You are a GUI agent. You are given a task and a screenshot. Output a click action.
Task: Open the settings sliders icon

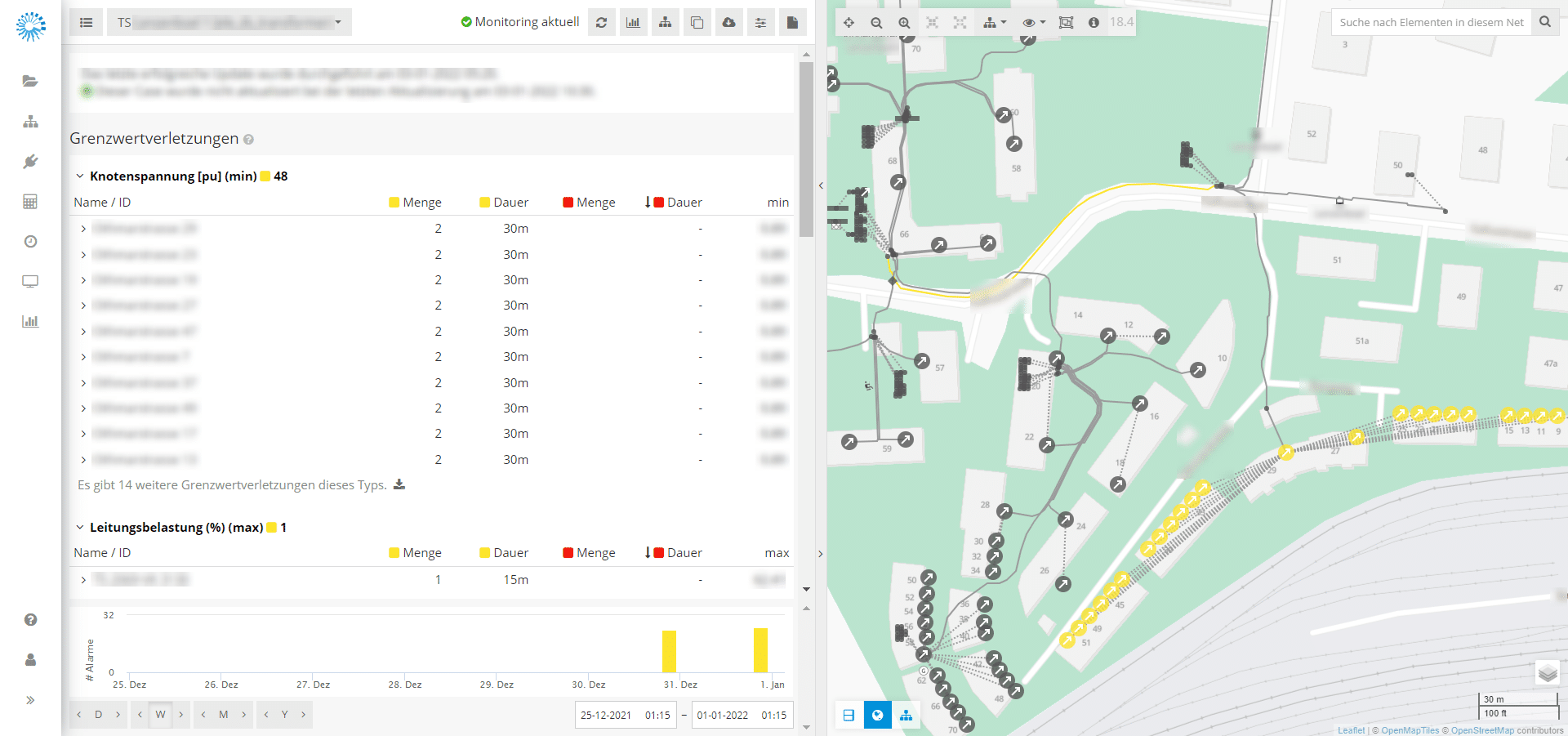760,22
